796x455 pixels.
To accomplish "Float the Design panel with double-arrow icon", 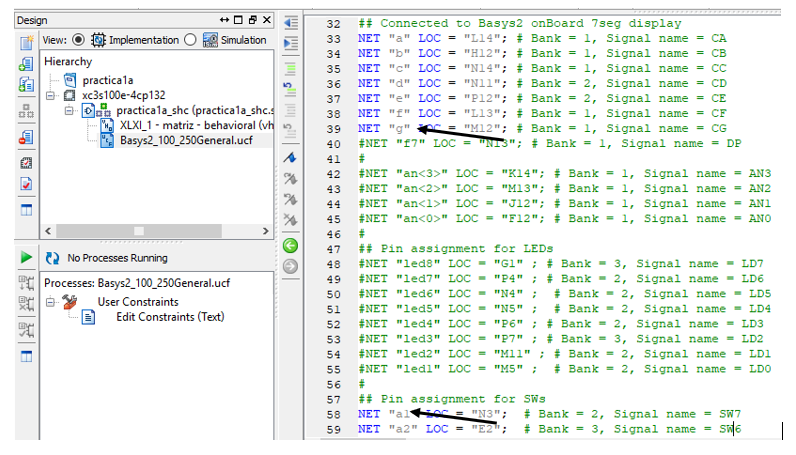I will coord(224,20).
